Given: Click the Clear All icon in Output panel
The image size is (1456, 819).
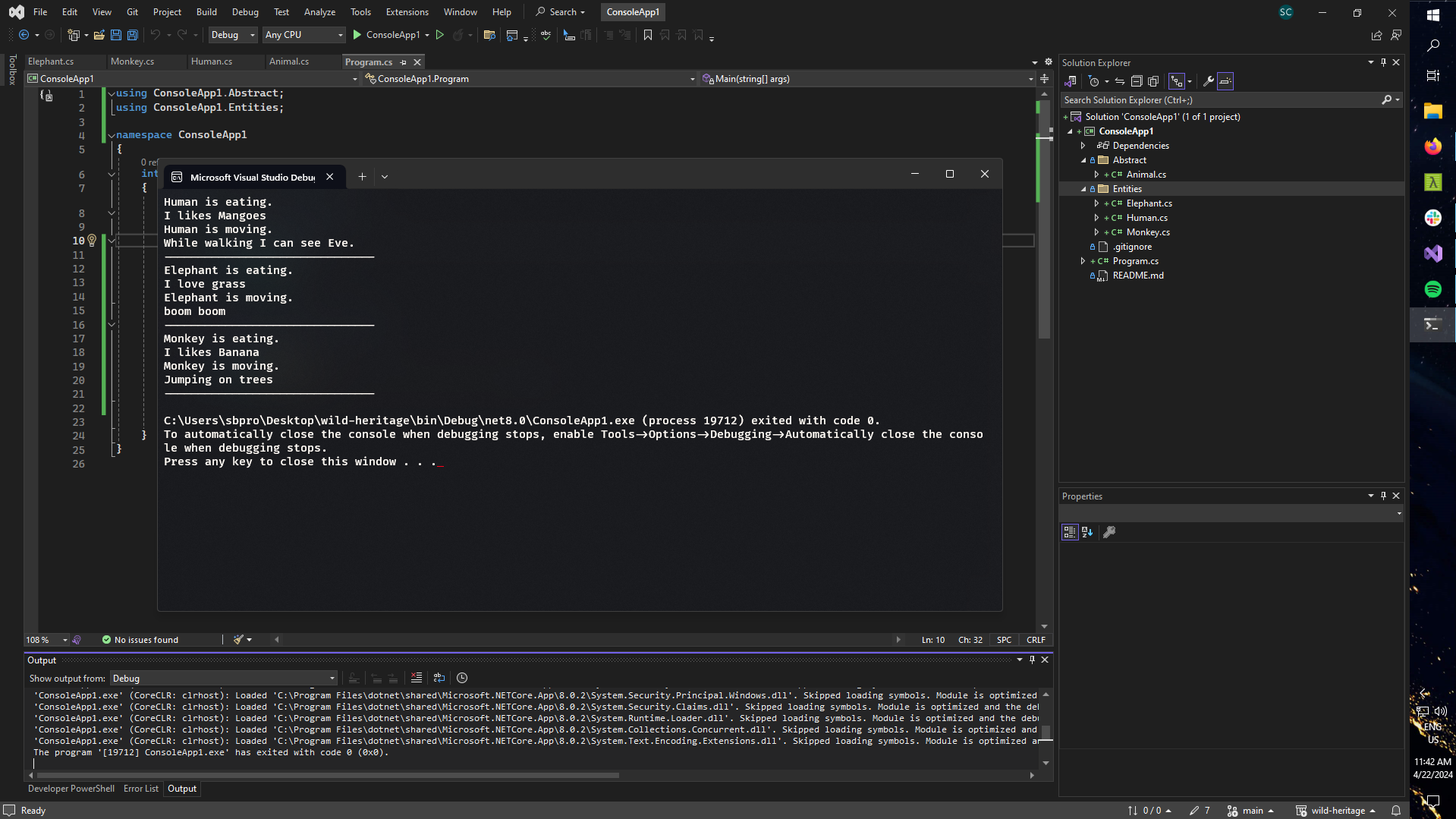Looking at the screenshot, I should pos(417,678).
